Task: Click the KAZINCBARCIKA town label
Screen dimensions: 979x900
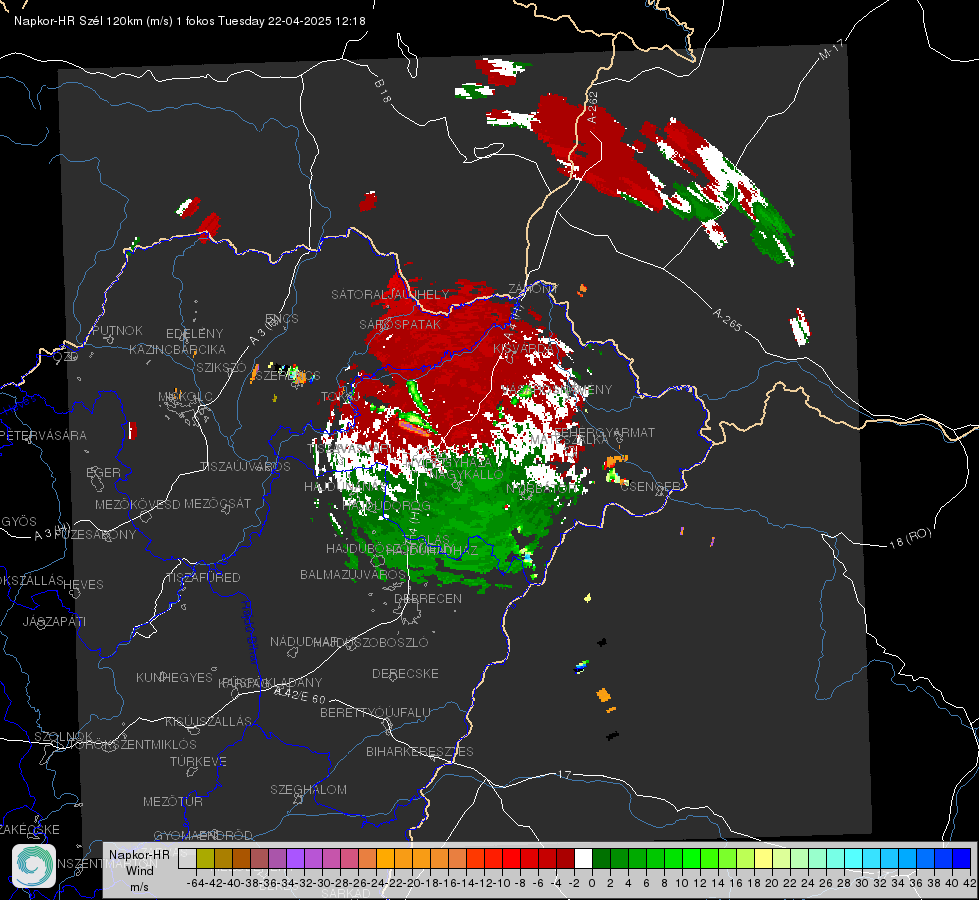Action: pyautogui.click(x=177, y=349)
